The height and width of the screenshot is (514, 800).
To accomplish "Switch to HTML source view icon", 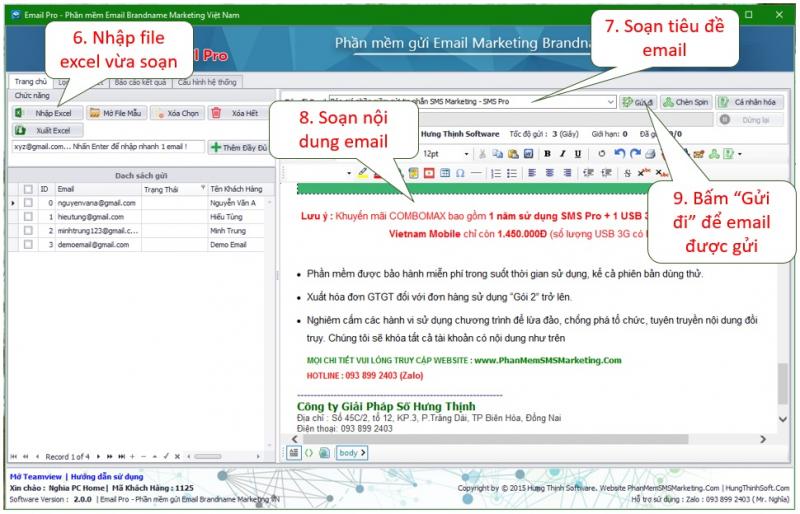I will coord(309,453).
